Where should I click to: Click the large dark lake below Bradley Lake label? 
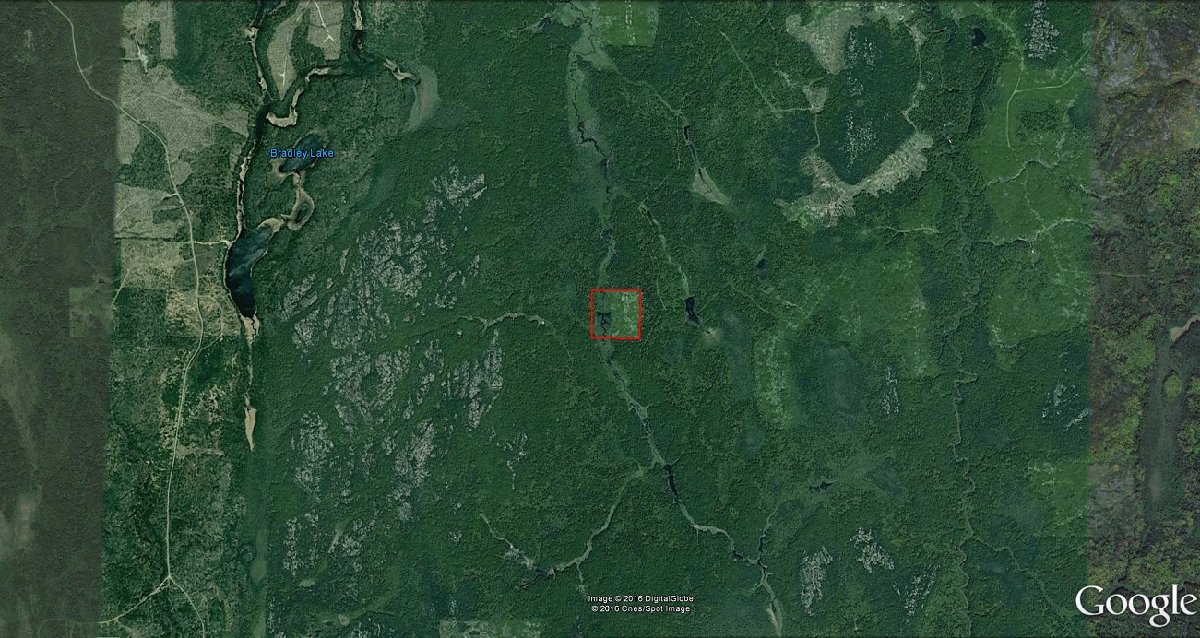click(241, 272)
